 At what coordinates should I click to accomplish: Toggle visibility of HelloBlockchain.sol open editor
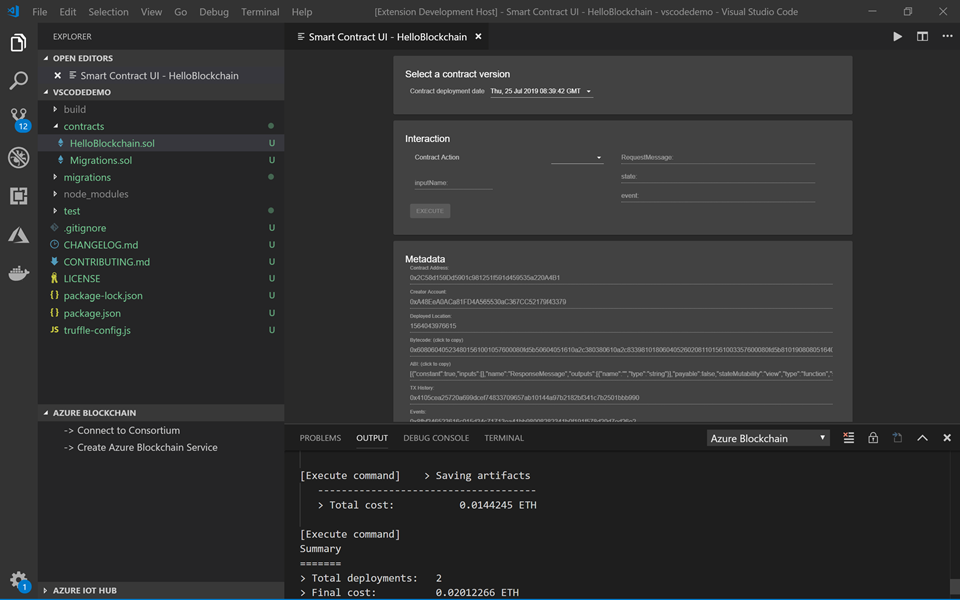[x=59, y=74]
